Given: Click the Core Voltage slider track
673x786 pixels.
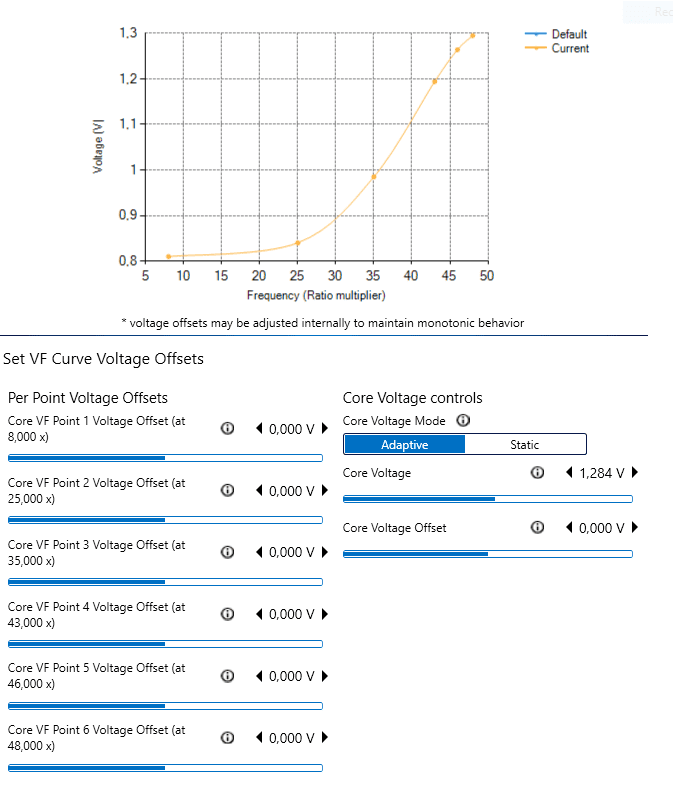Looking at the screenshot, I should pos(488,499).
